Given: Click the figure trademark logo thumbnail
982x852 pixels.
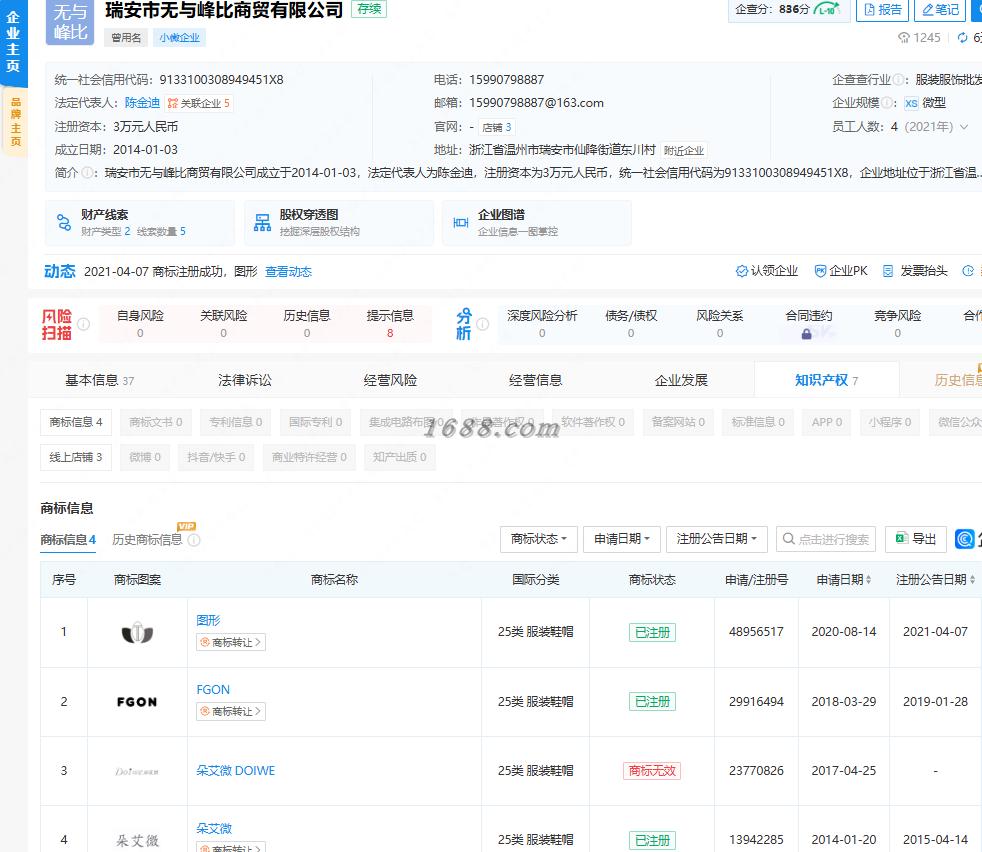Looking at the screenshot, I should [137, 633].
